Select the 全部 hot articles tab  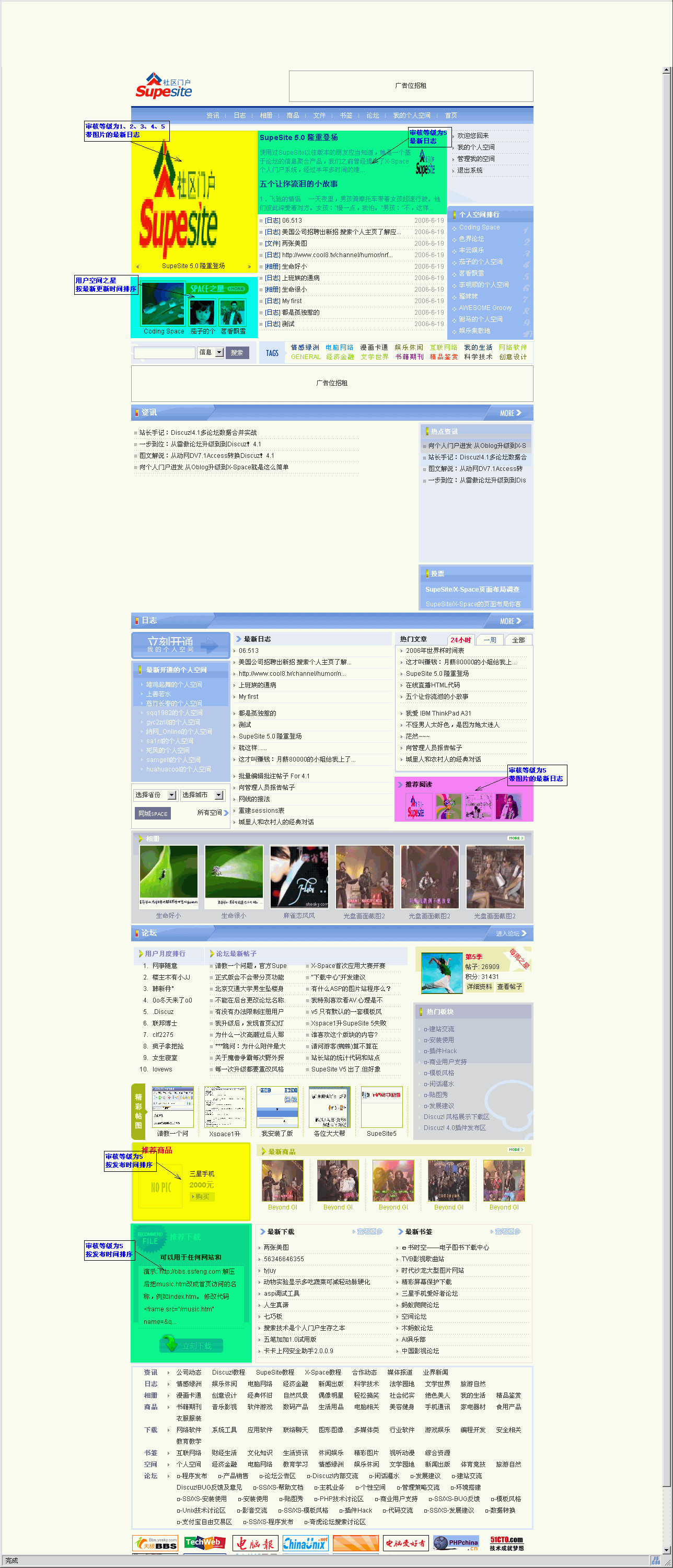tap(518, 640)
